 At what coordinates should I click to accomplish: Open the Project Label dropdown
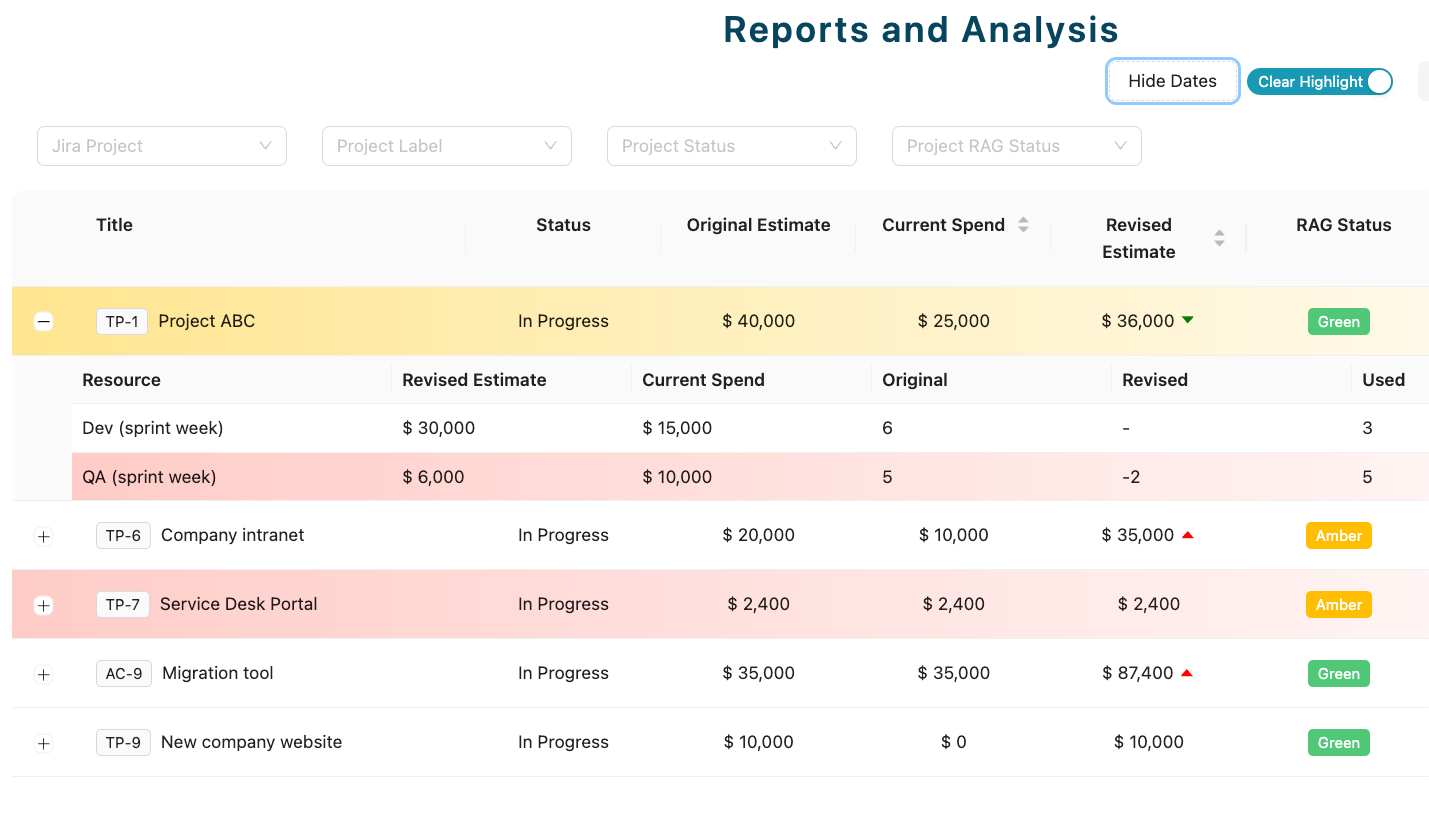(x=446, y=146)
